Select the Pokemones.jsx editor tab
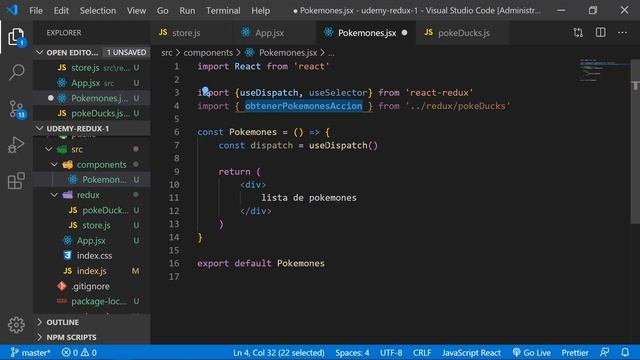 [x=366, y=33]
